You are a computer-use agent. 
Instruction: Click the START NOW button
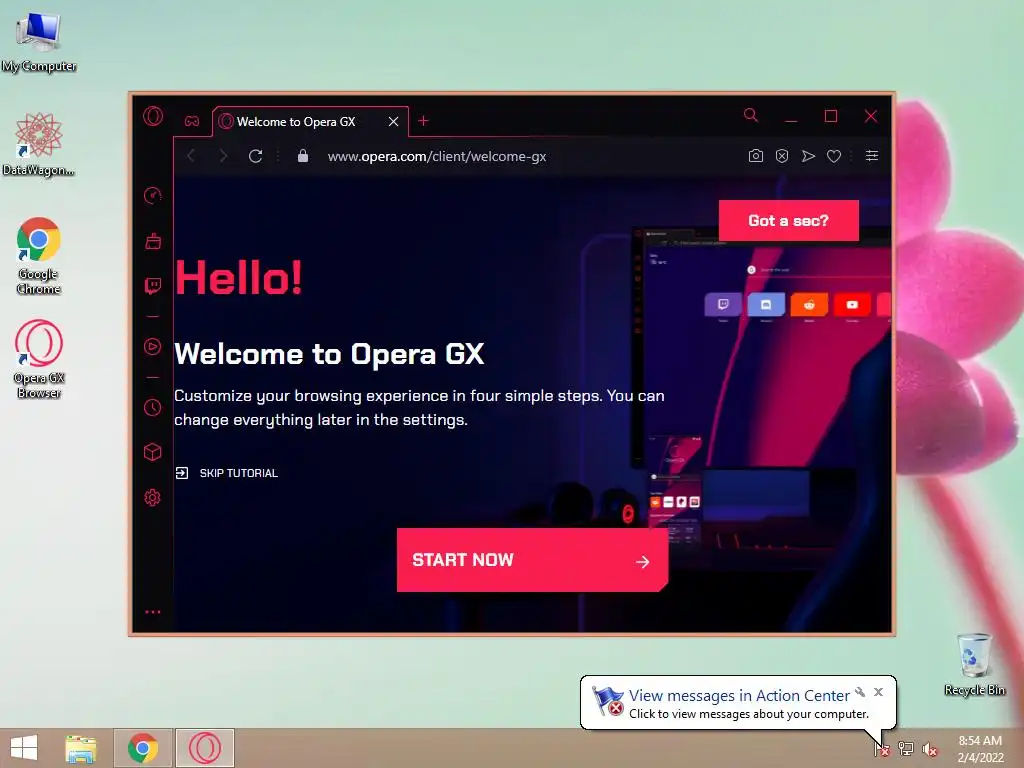tap(532, 560)
